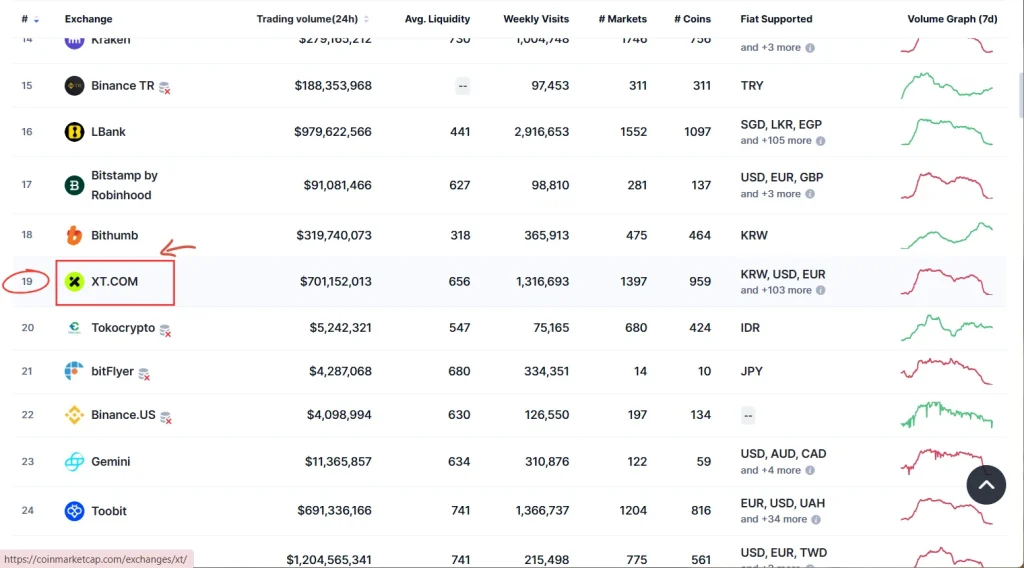
Task: Open the LBank exchange link
Action: click(x=108, y=132)
